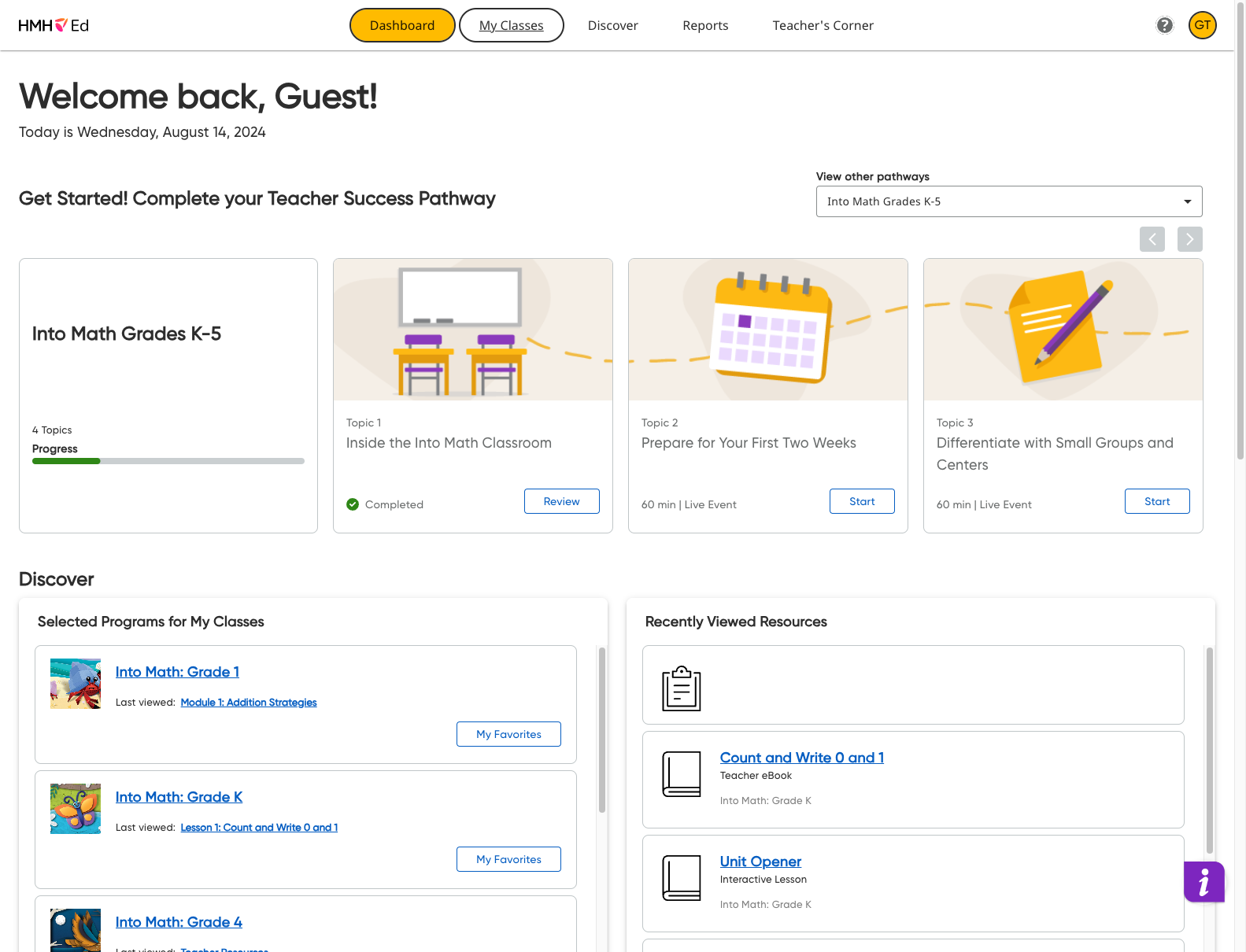The height and width of the screenshot is (952, 1246).
Task: Click the green Completed checkmark icon
Action: click(x=353, y=504)
